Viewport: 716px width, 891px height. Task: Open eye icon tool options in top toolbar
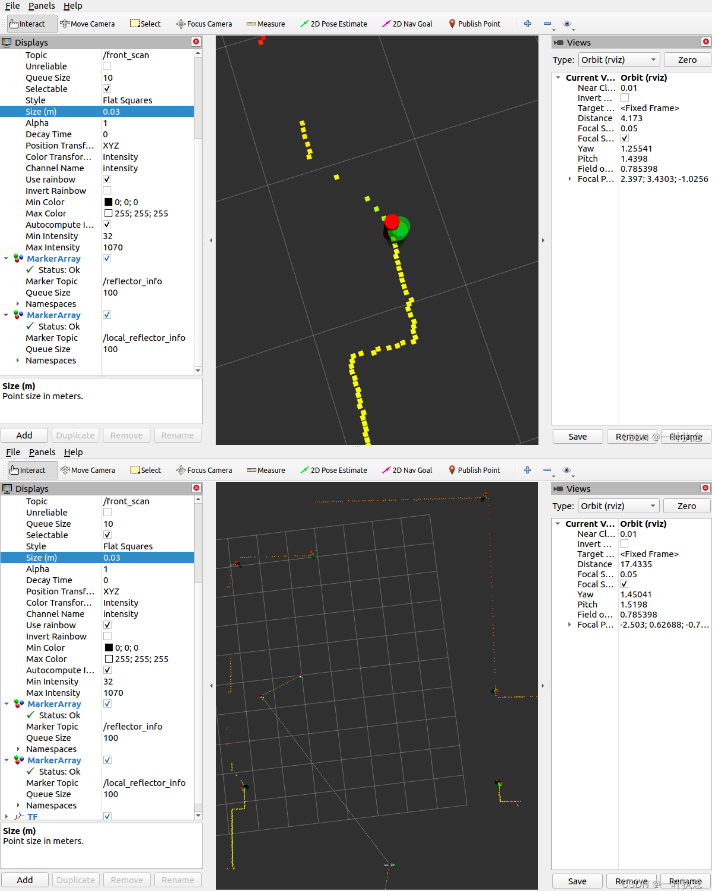point(567,24)
